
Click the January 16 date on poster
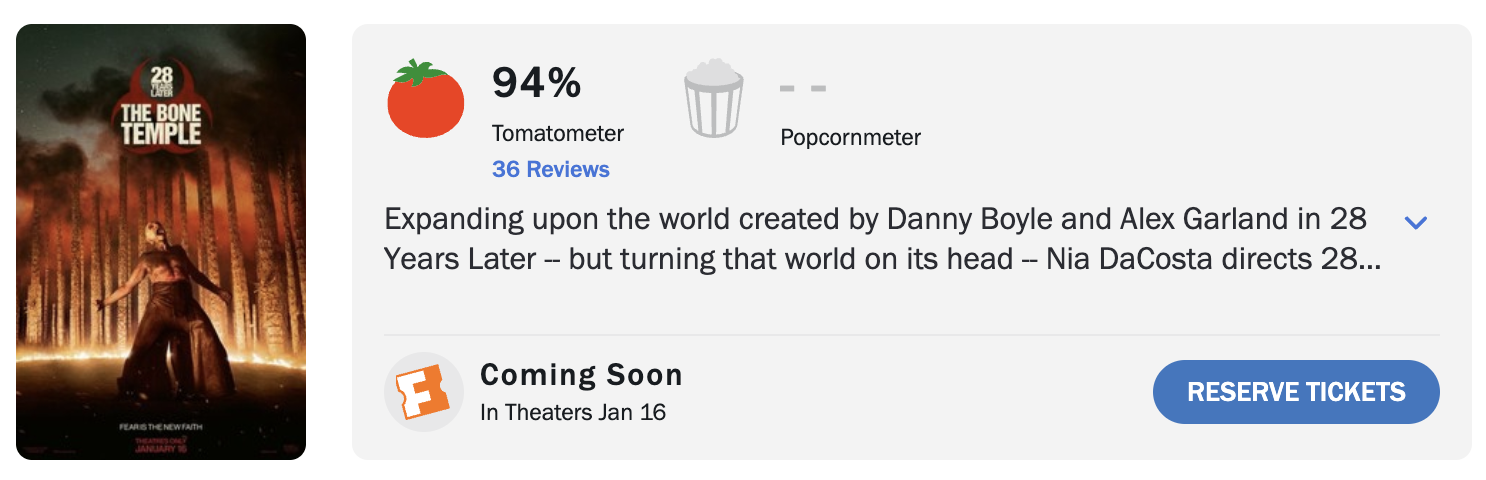161,449
